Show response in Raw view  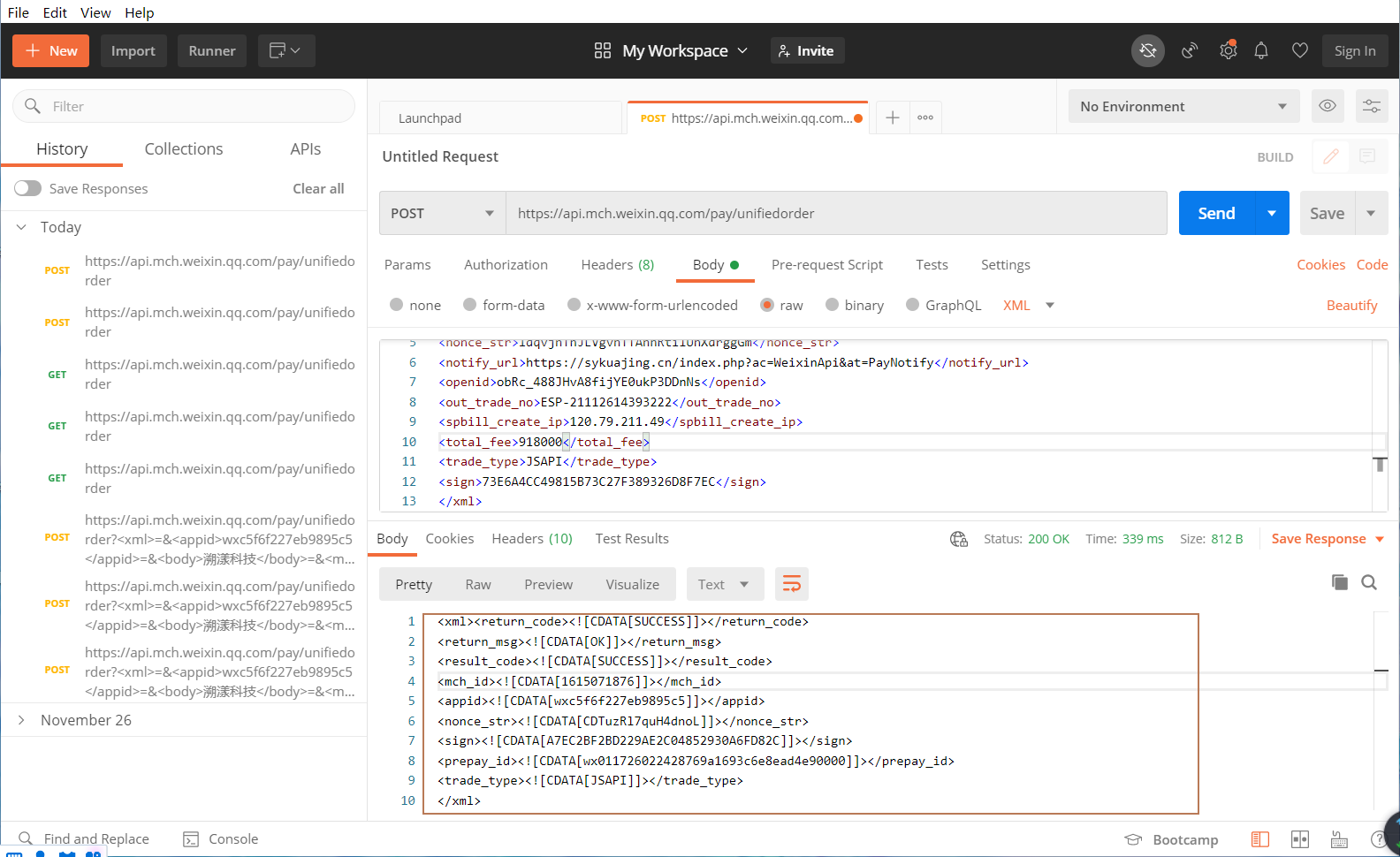click(478, 584)
